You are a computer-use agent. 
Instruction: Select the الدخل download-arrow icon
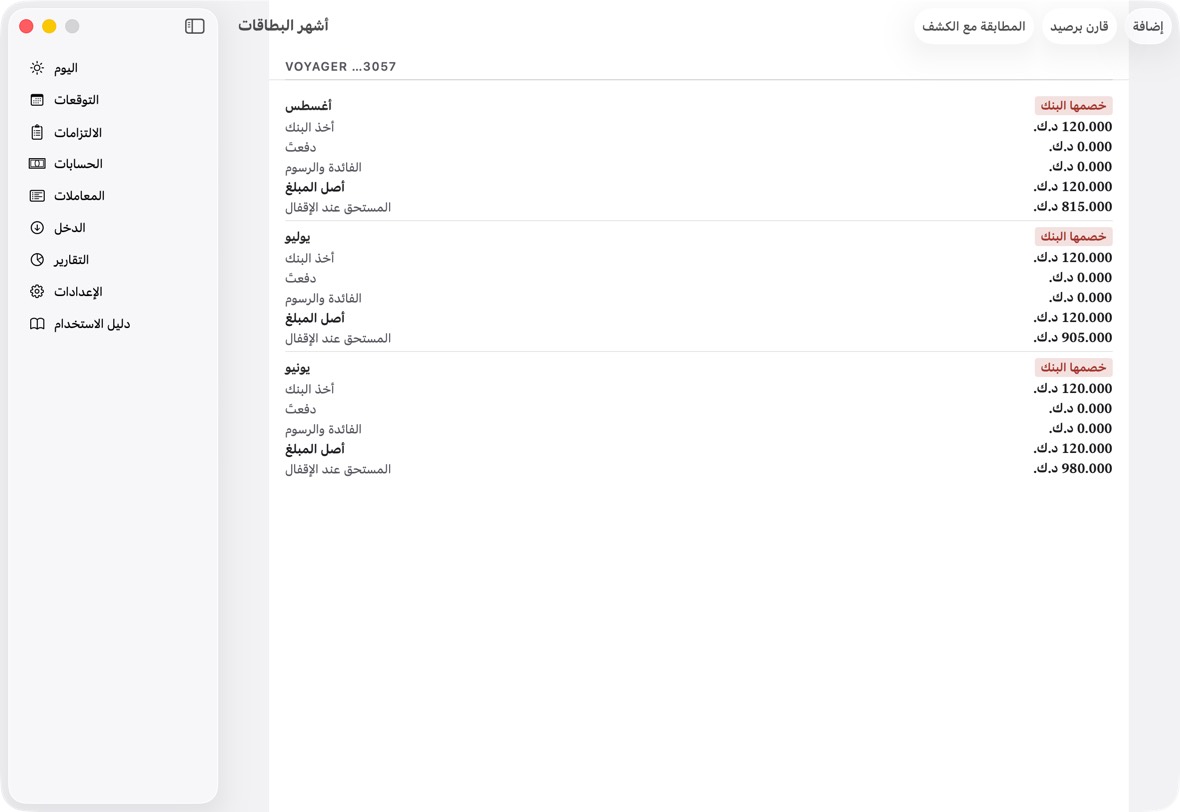coord(37,228)
